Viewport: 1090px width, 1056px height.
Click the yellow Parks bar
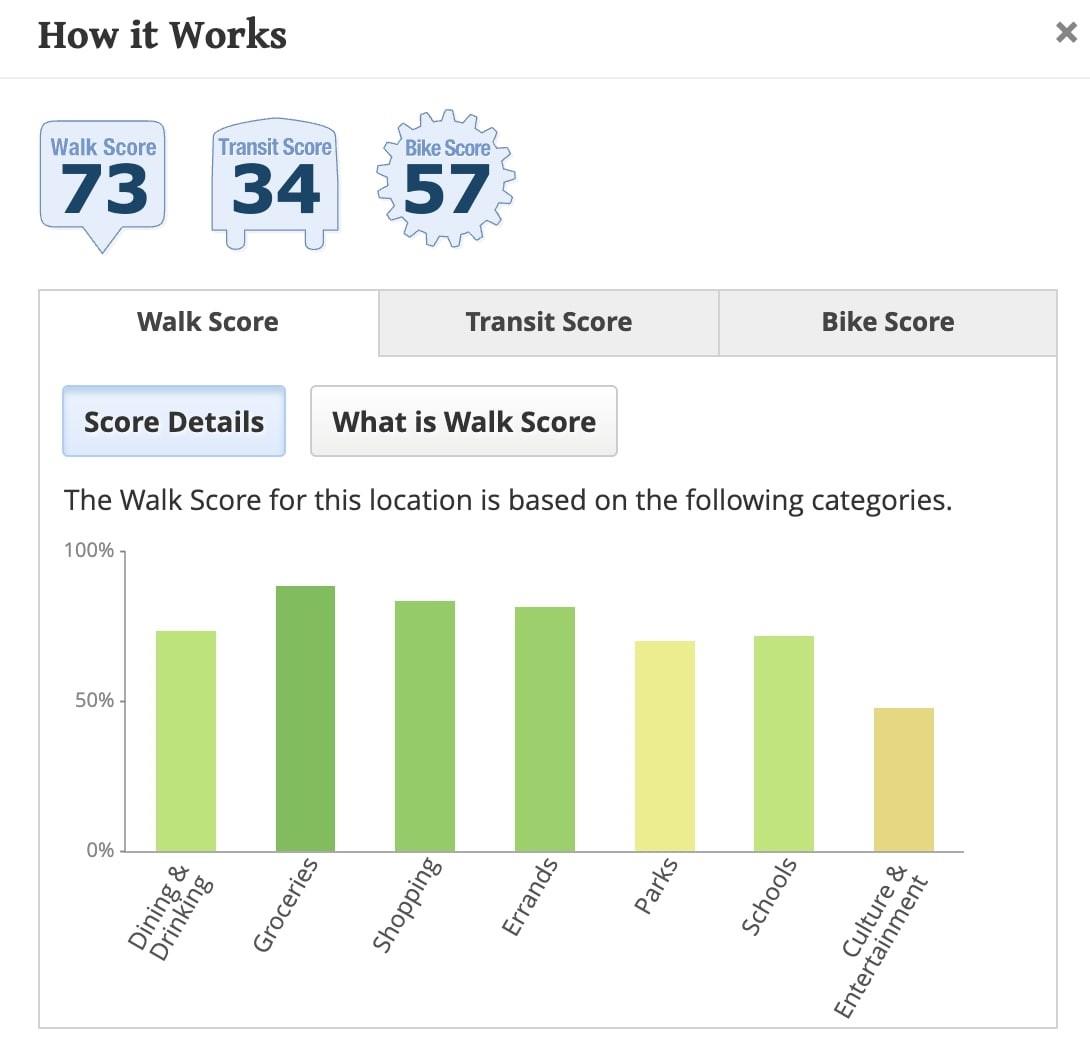665,746
